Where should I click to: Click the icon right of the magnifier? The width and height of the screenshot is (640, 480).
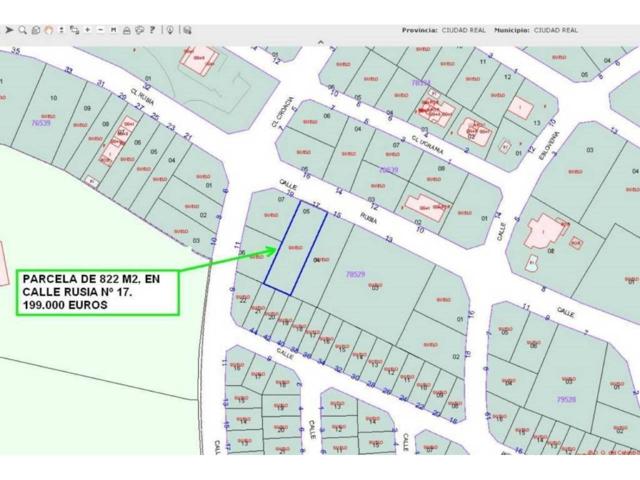pyautogui.click(x=36, y=30)
